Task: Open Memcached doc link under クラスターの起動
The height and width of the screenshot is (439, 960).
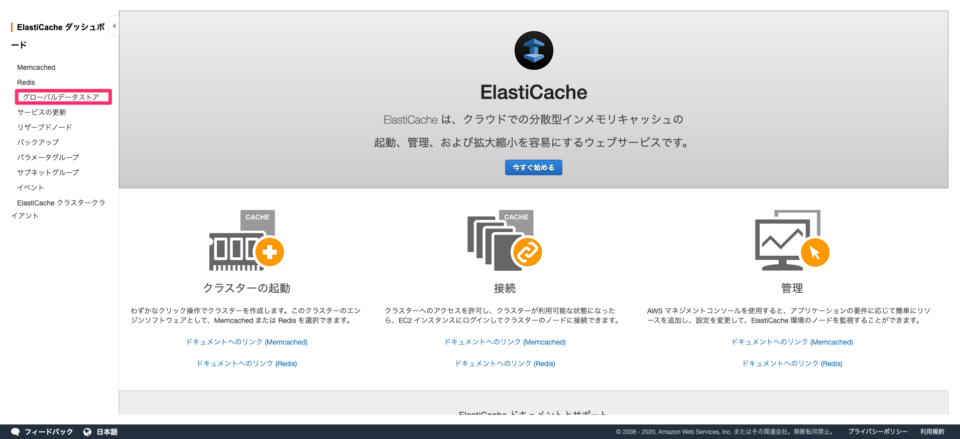Action: (246, 342)
